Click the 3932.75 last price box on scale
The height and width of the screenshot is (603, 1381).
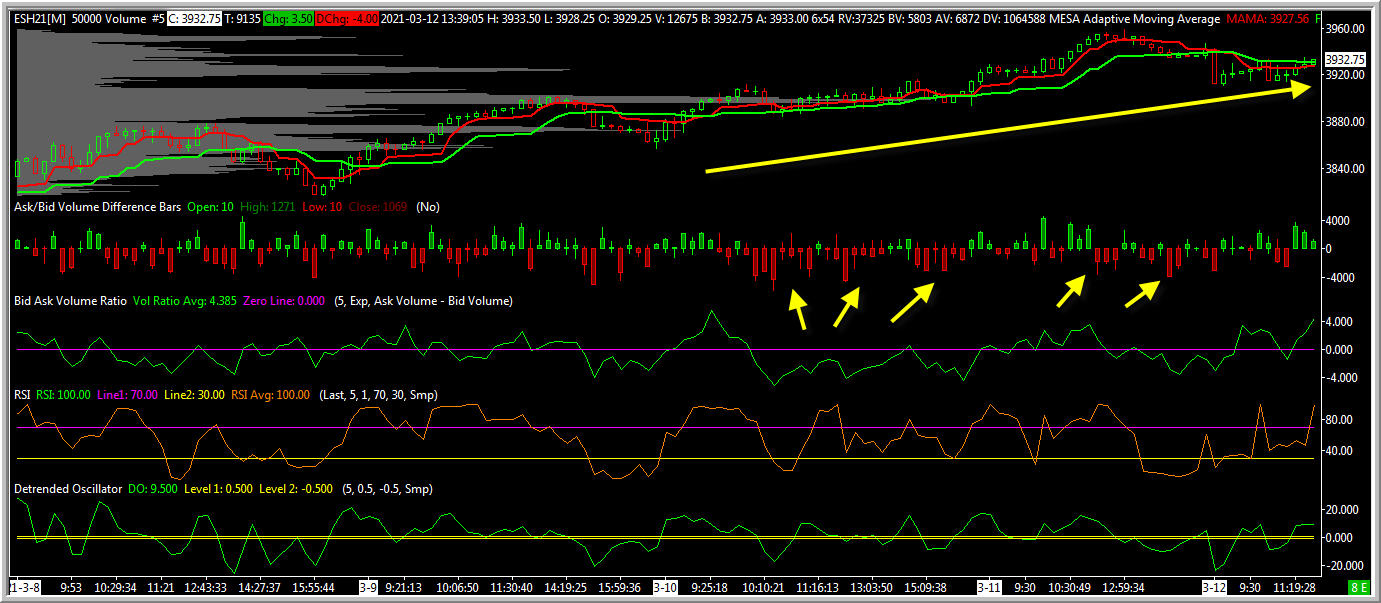(1345, 60)
